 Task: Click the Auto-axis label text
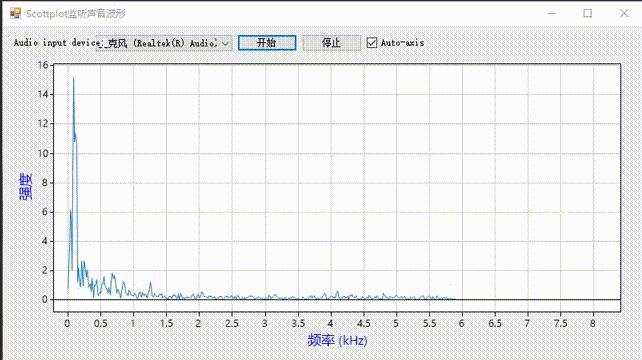[402, 43]
